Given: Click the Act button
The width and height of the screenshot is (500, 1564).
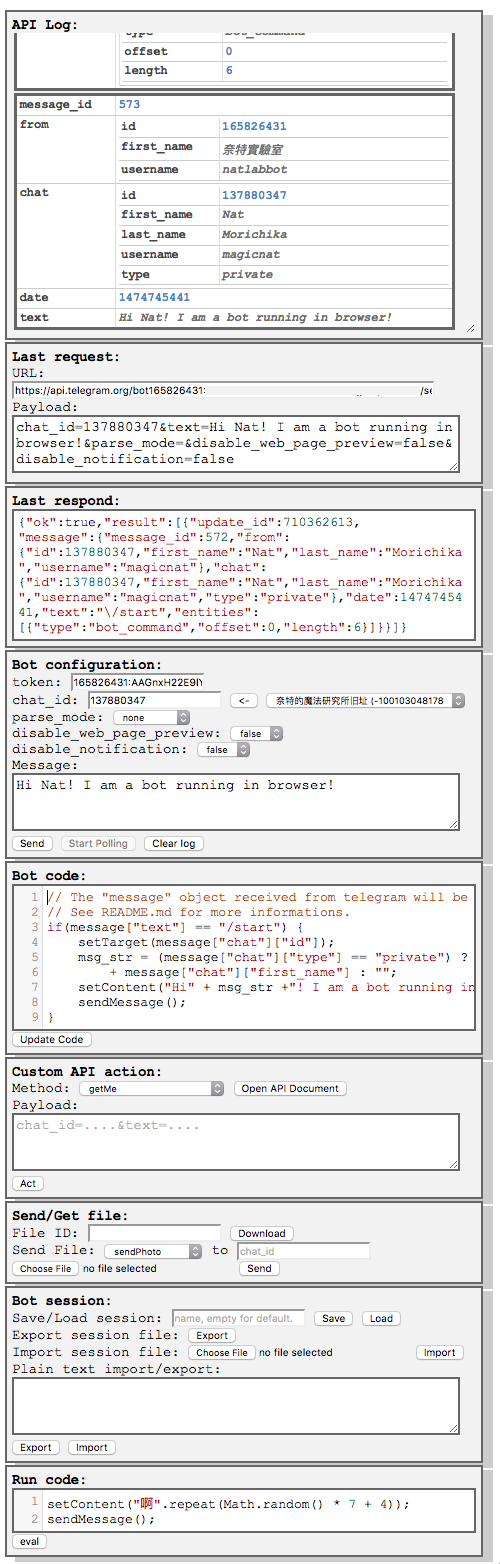Looking at the screenshot, I should click(x=28, y=1183).
